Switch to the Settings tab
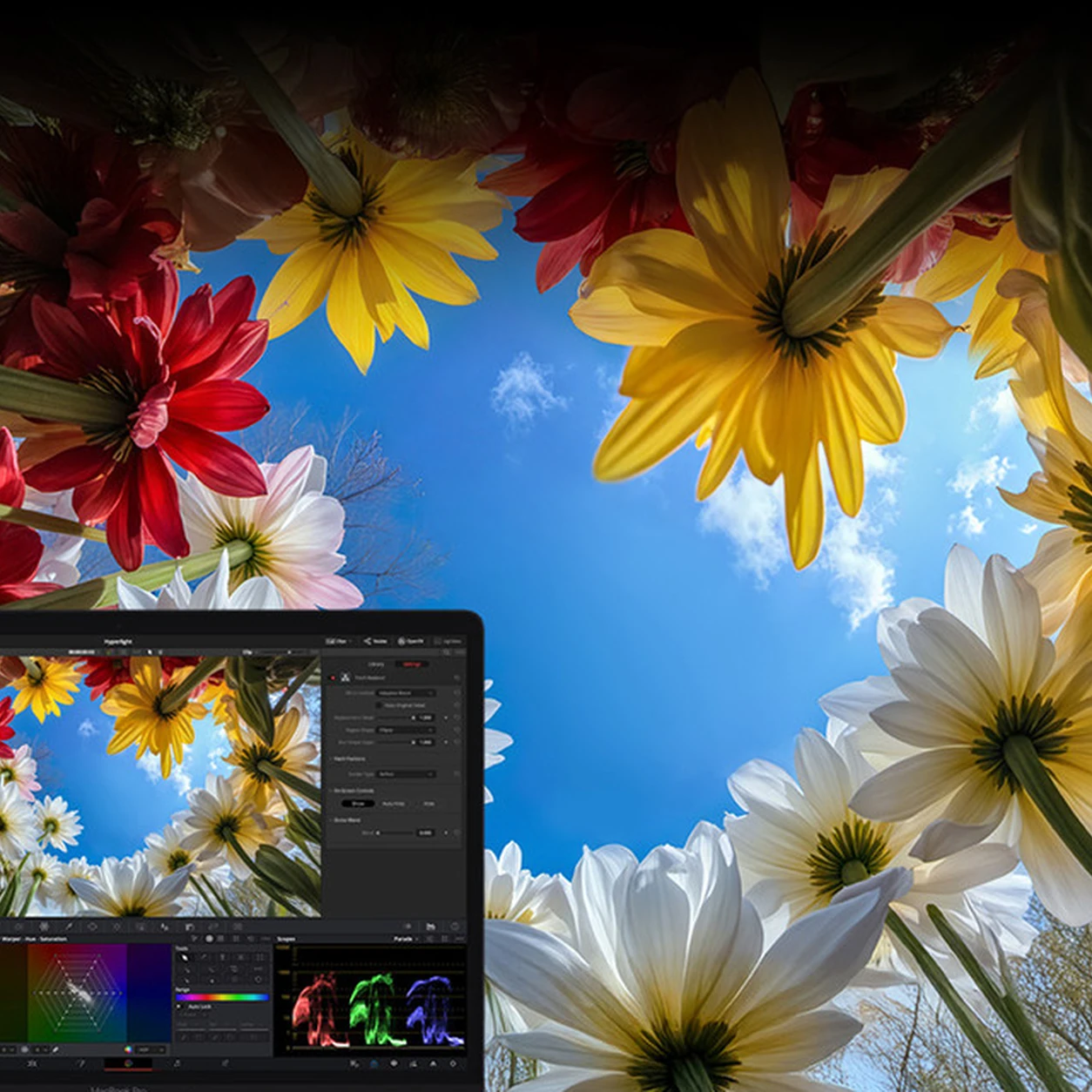Image resolution: width=1092 pixels, height=1092 pixels. (411, 664)
